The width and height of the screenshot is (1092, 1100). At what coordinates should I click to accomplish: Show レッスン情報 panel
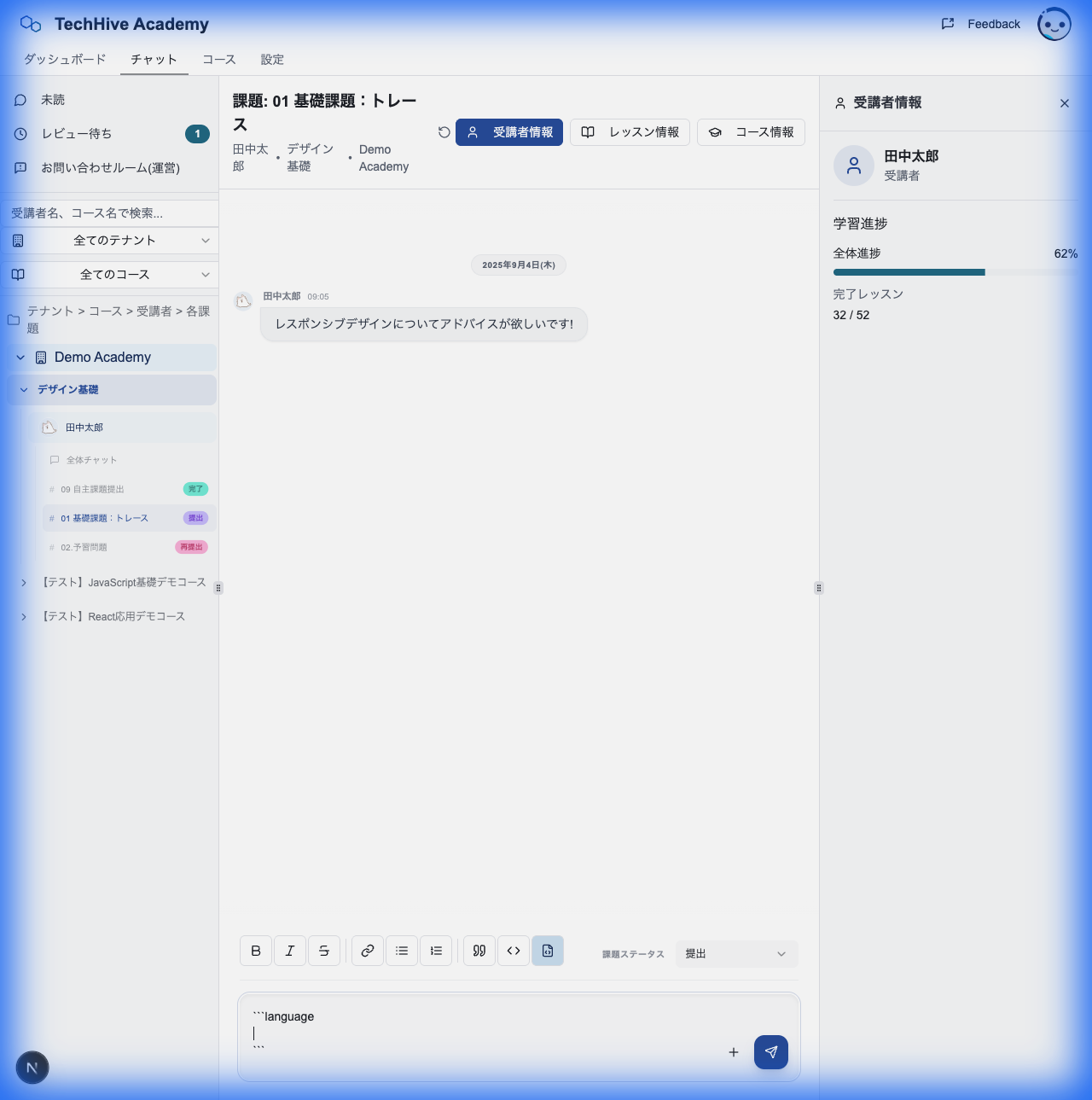630,132
